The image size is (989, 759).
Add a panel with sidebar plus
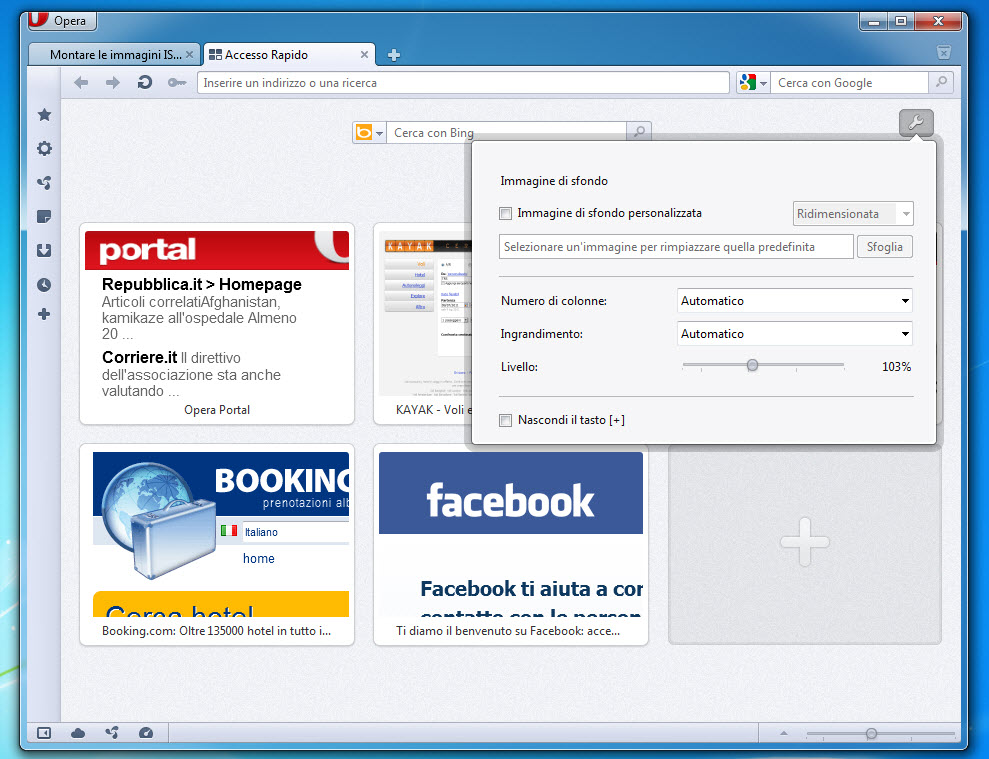[x=44, y=314]
